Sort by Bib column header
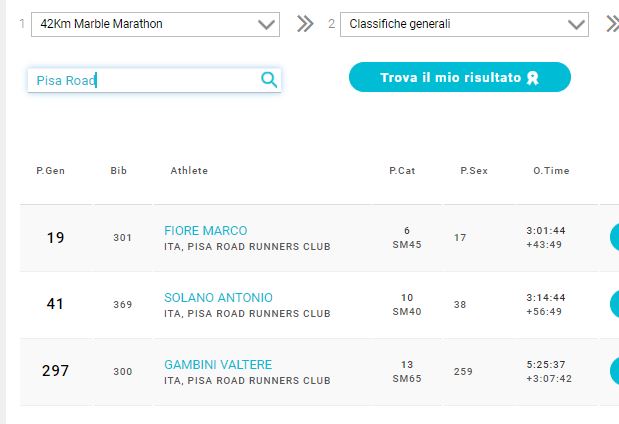The width and height of the screenshot is (619, 424). 118,171
